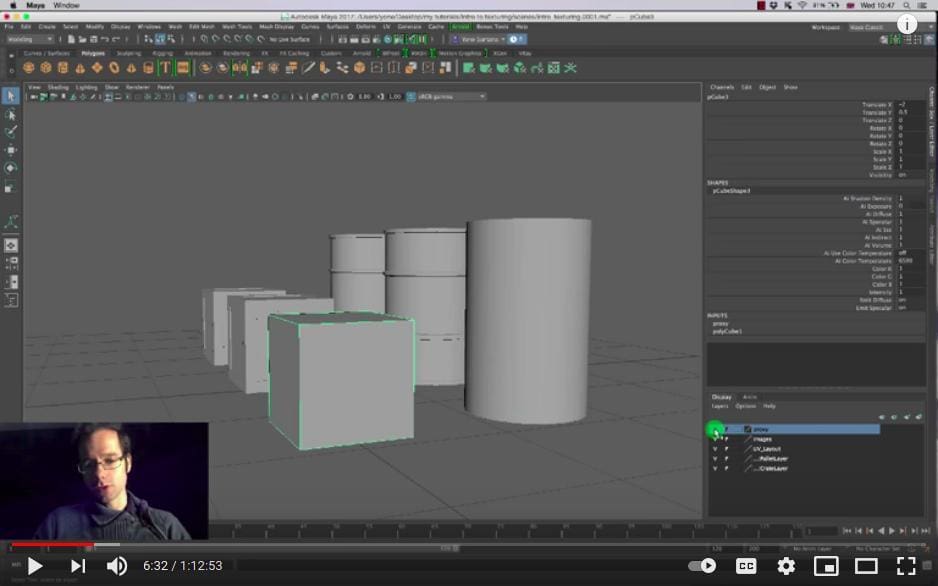Click the Save Scene icon
This screenshot has width=938, height=586.
(93, 39)
